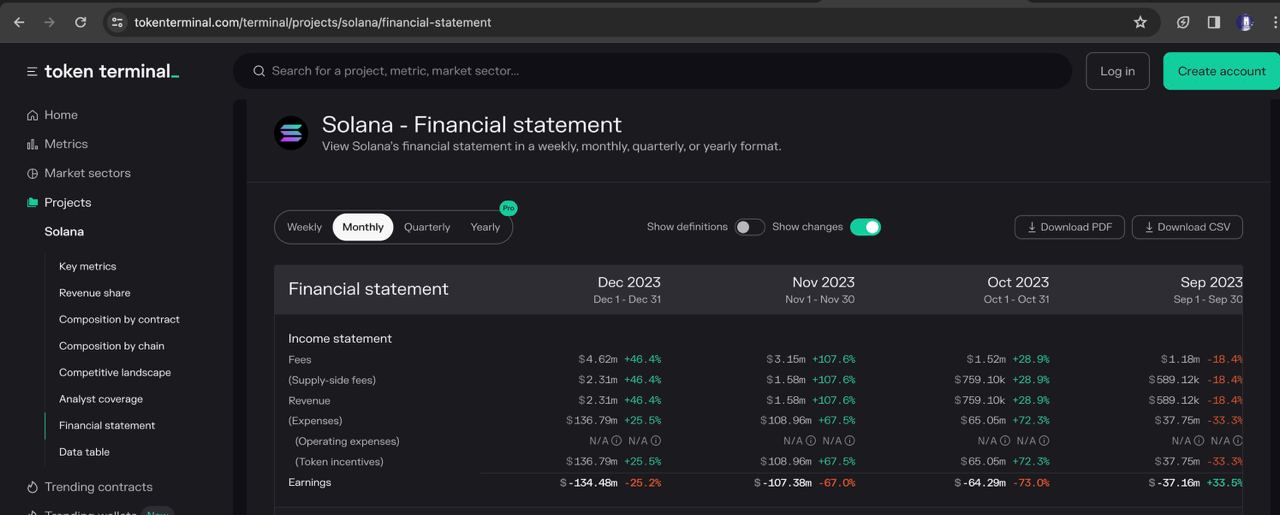Reload the page in browser
Screen dimensions: 1280x515
[80, 22]
